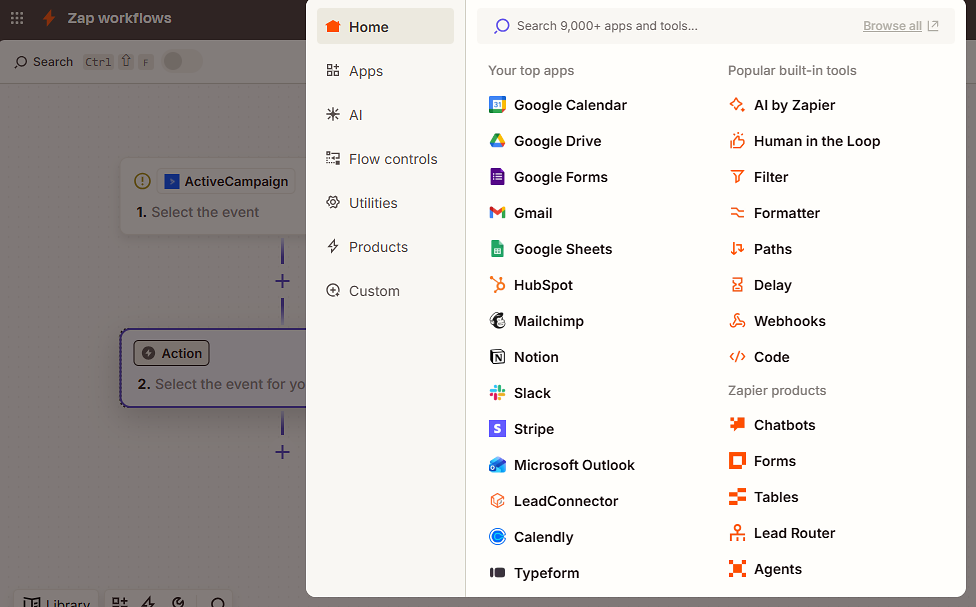The height and width of the screenshot is (607, 976).
Task: Select the Google Sheets icon
Action: (x=497, y=249)
